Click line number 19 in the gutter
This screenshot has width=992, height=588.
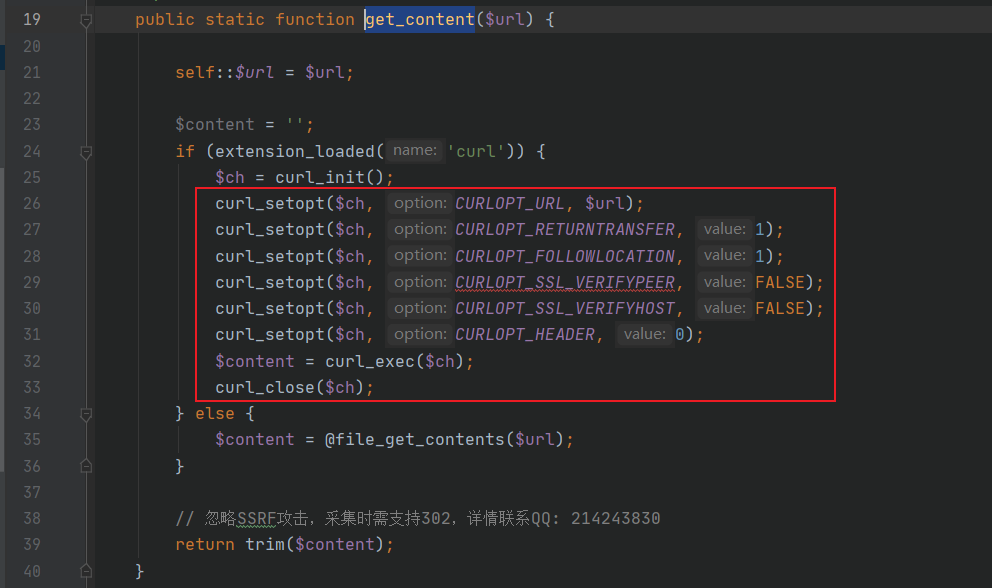click(x=32, y=20)
